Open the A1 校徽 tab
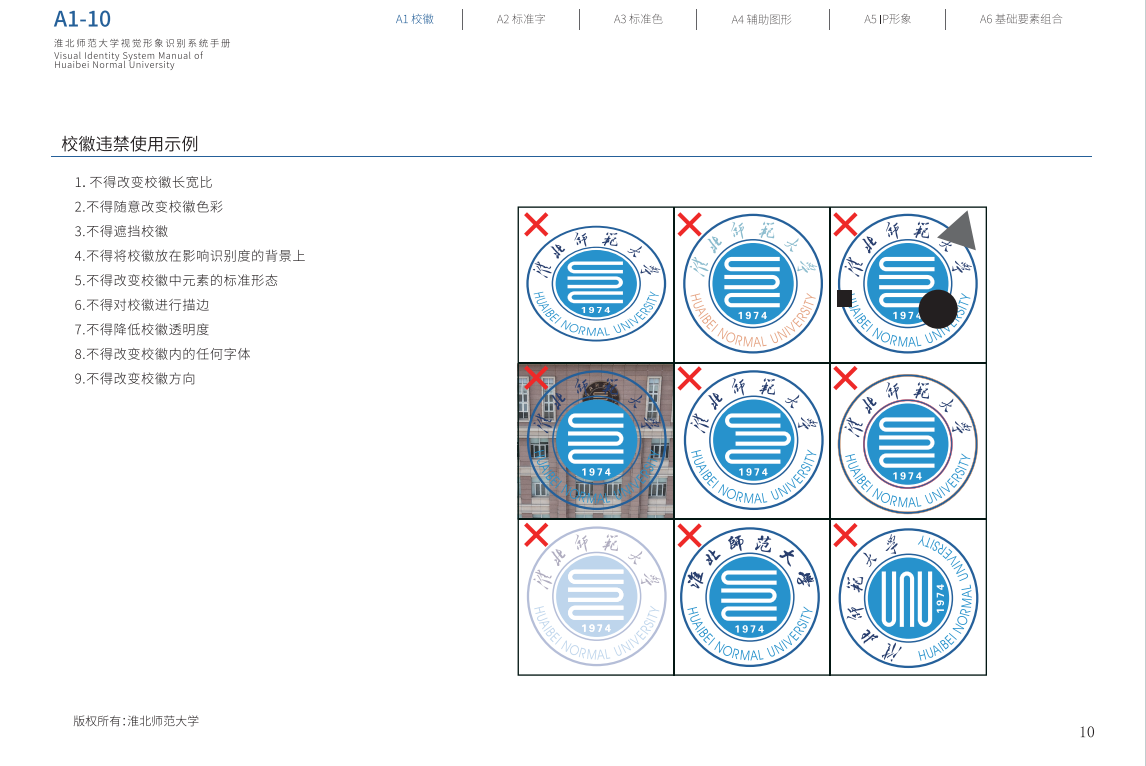Screen dimensions: 1146x766 [414, 19]
